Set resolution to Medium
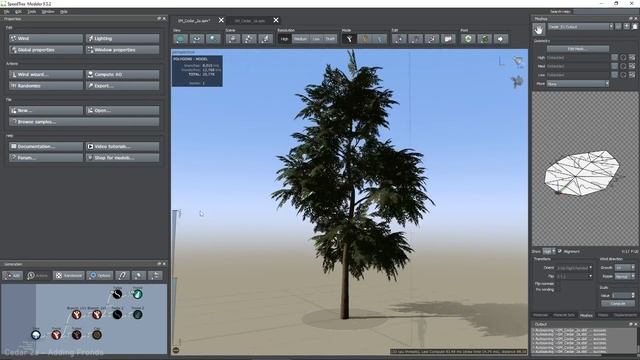This screenshot has height=360, width=640. point(300,39)
